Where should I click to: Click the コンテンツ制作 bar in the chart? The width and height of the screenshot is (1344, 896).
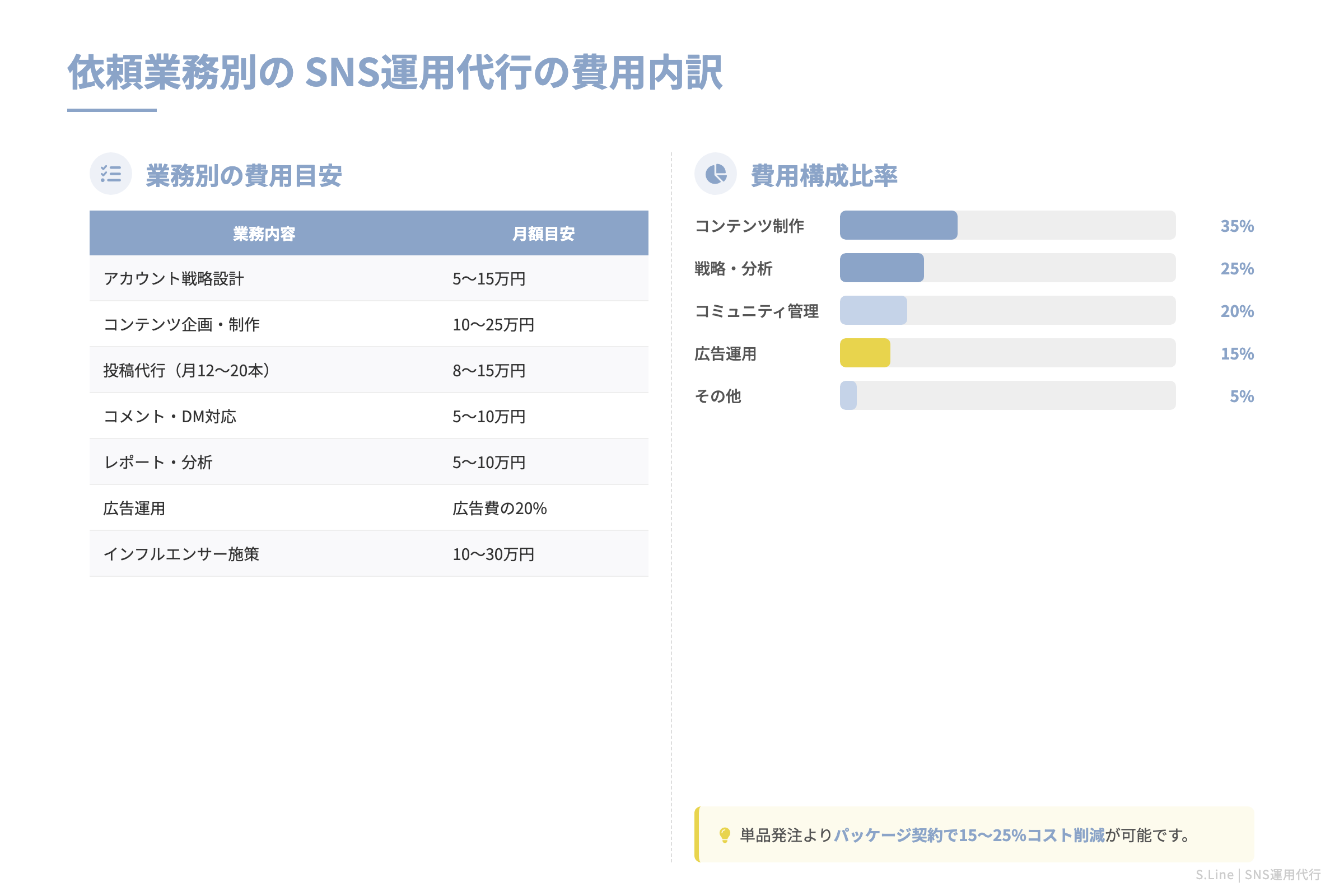(897, 226)
